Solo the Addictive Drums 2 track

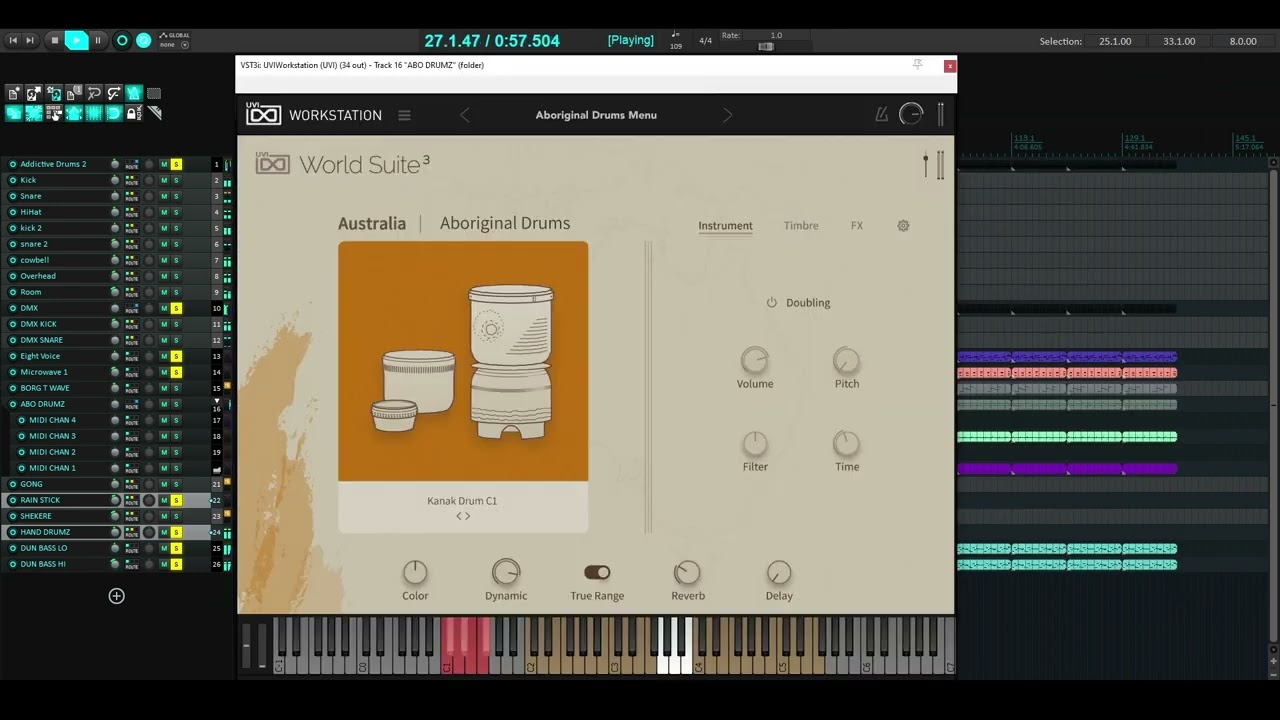[176, 164]
